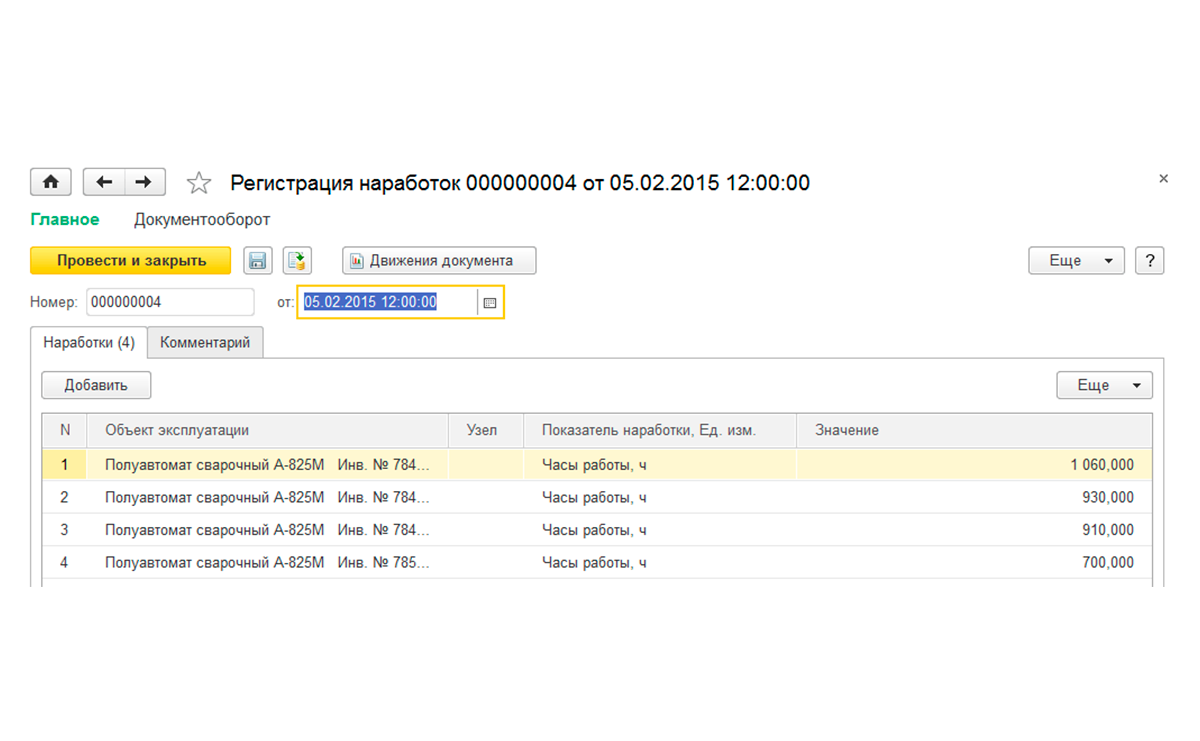Save document using the floppy disk icon
Screen dimensions: 1200x741
tap(257, 261)
